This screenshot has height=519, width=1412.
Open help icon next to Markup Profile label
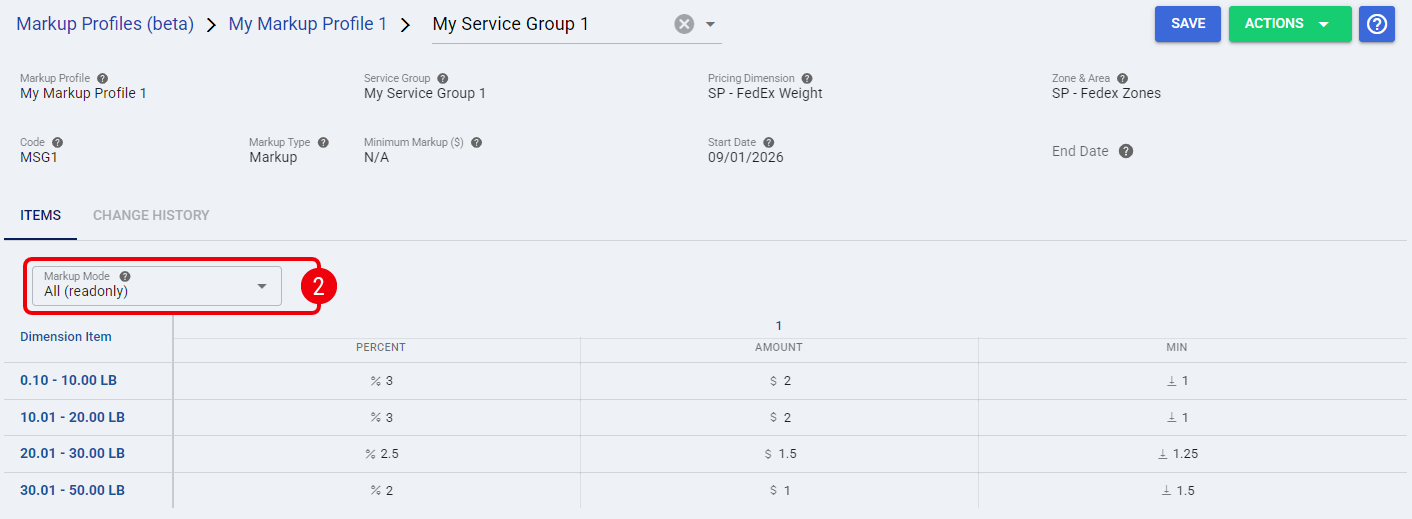[x=103, y=78]
